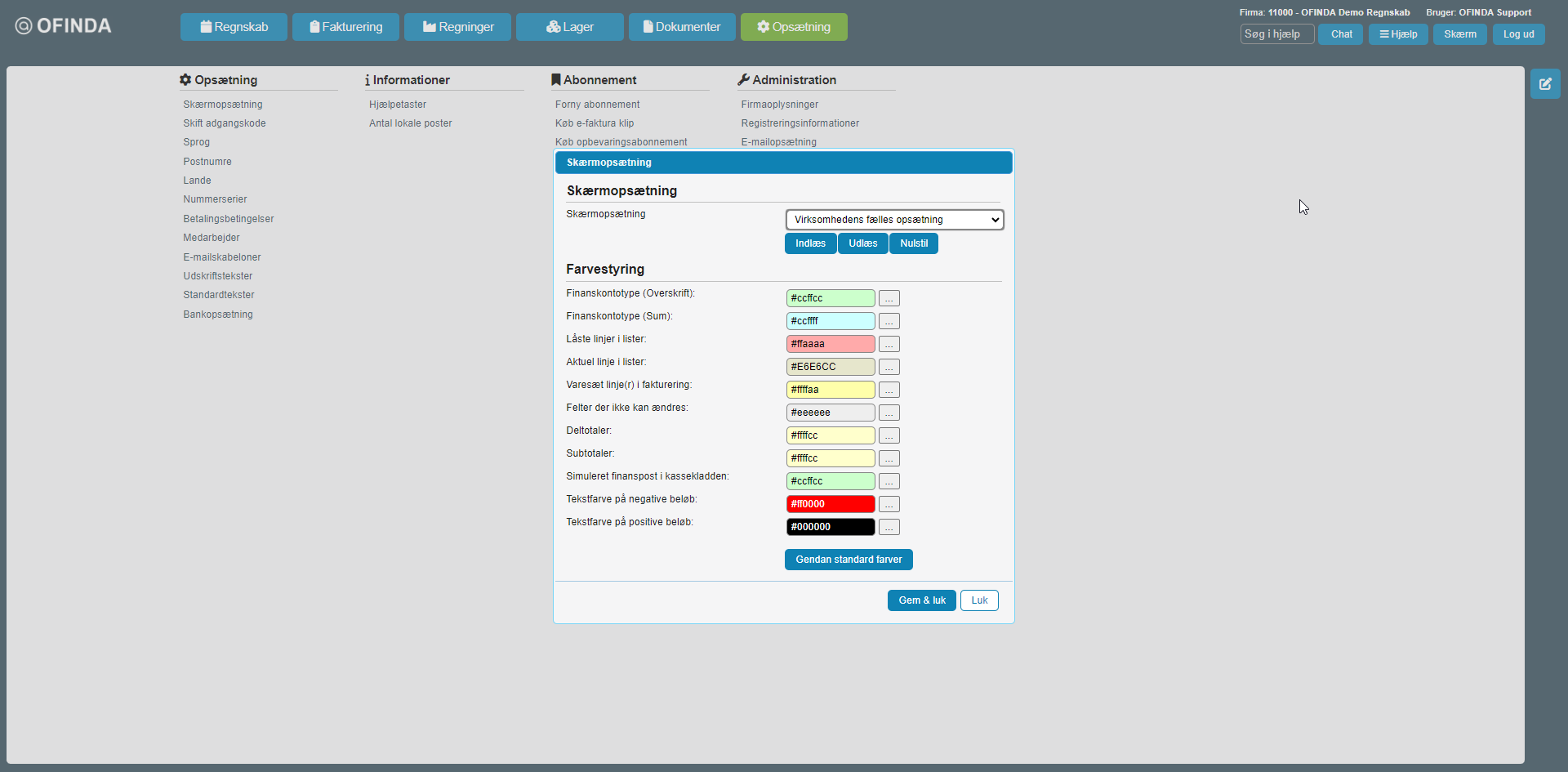
Task: Click the OFINDA logo icon
Action: click(x=24, y=26)
